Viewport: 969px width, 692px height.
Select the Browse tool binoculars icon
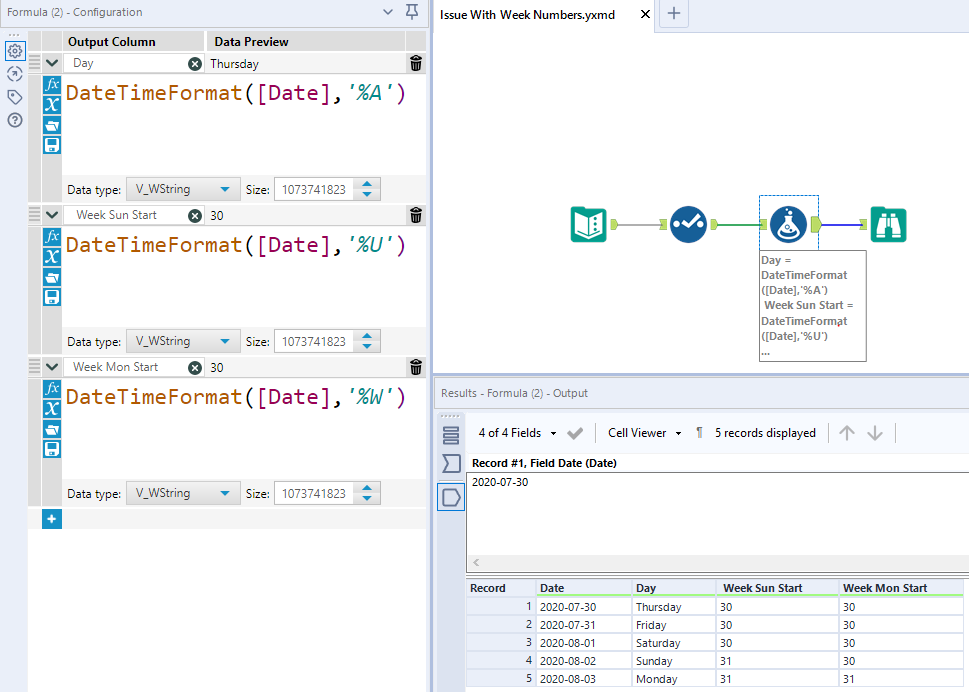click(888, 224)
